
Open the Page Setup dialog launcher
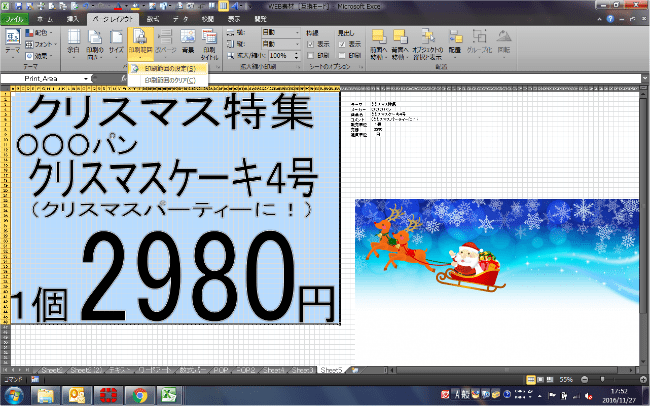tap(218, 67)
